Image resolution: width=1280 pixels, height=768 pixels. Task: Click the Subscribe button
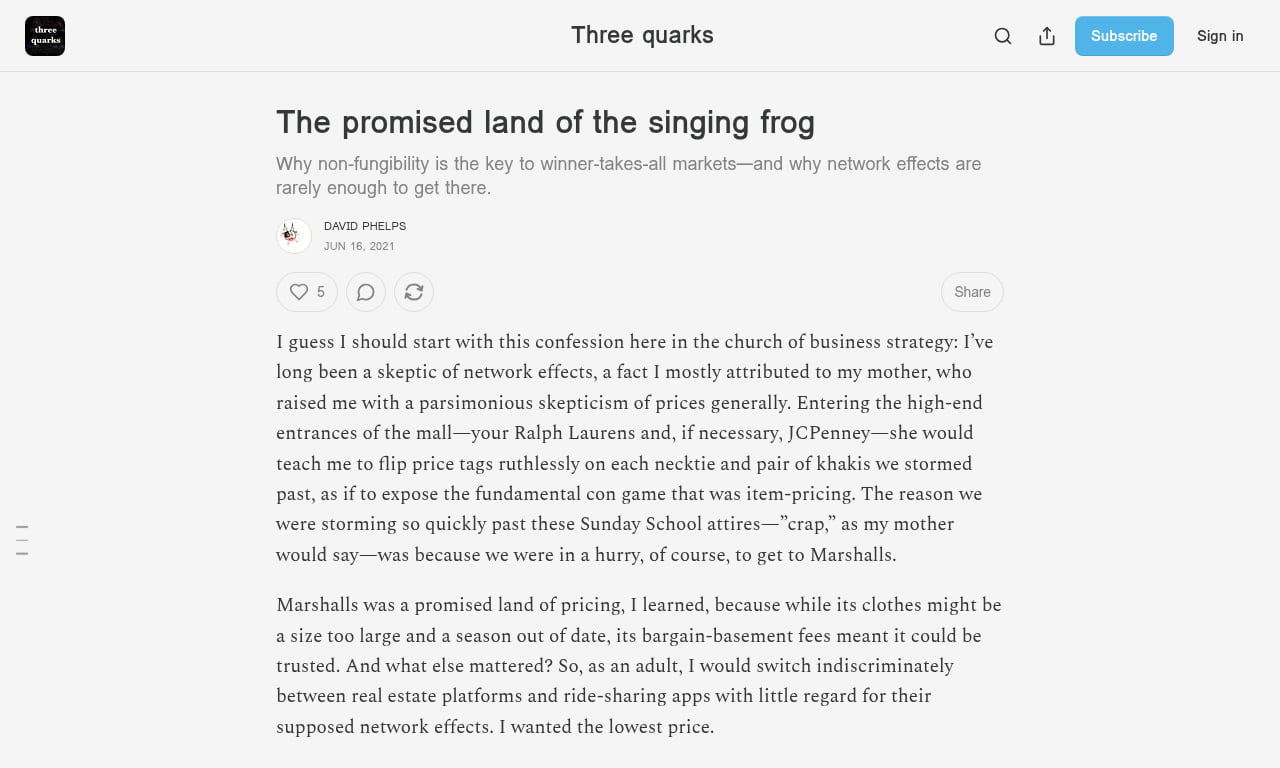pyautogui.click(x=1124, y=36)
